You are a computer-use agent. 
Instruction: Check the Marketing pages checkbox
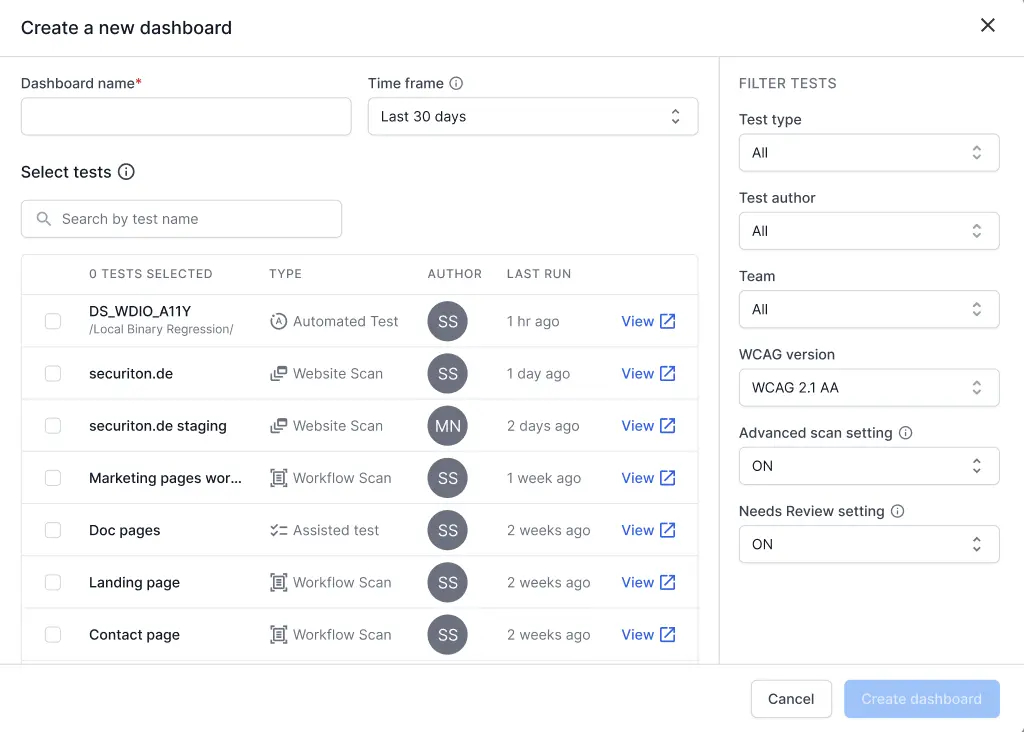click(53, 478)
